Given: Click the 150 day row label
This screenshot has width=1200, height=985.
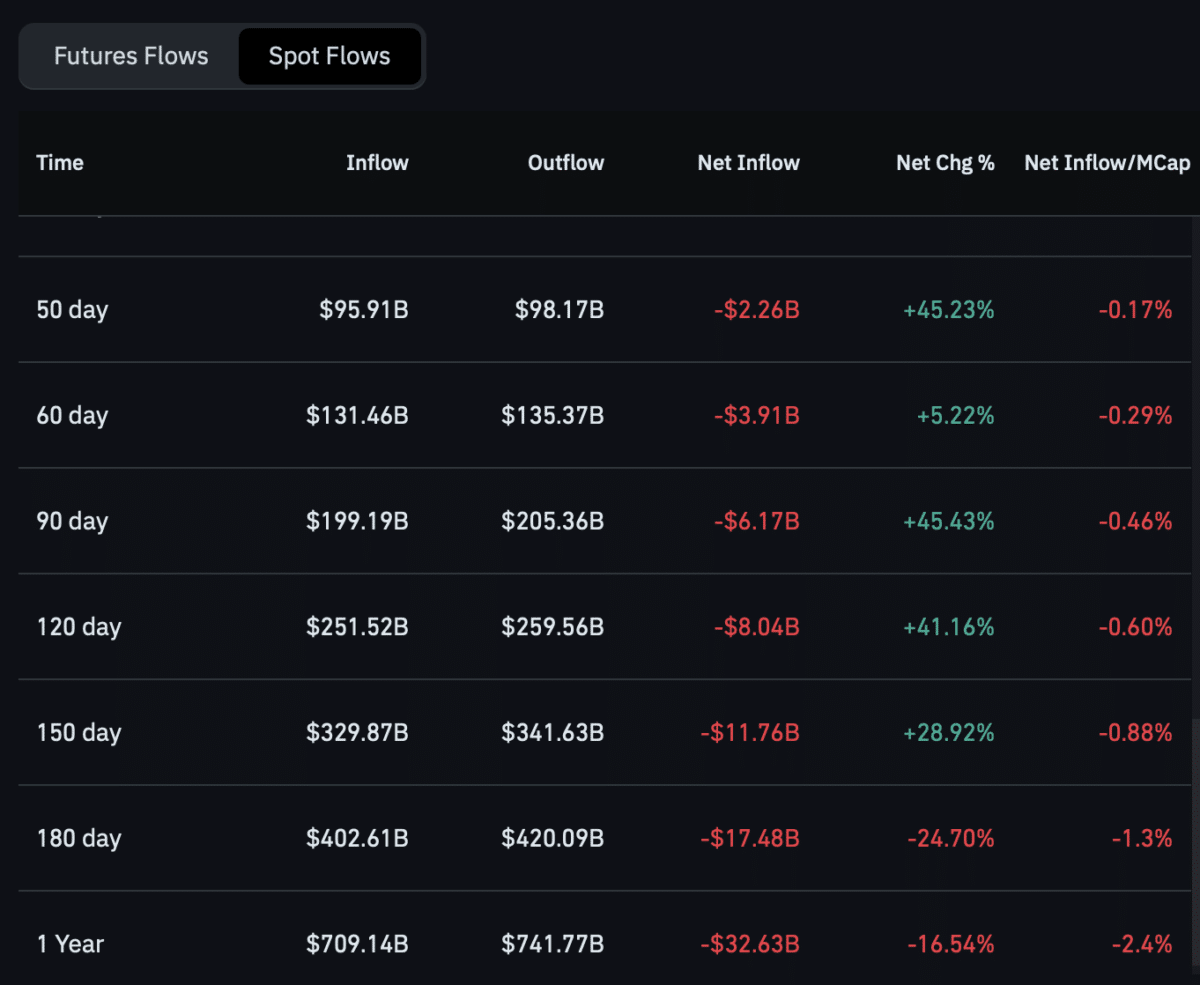Looking at the screenshot, I should [78, 733].
